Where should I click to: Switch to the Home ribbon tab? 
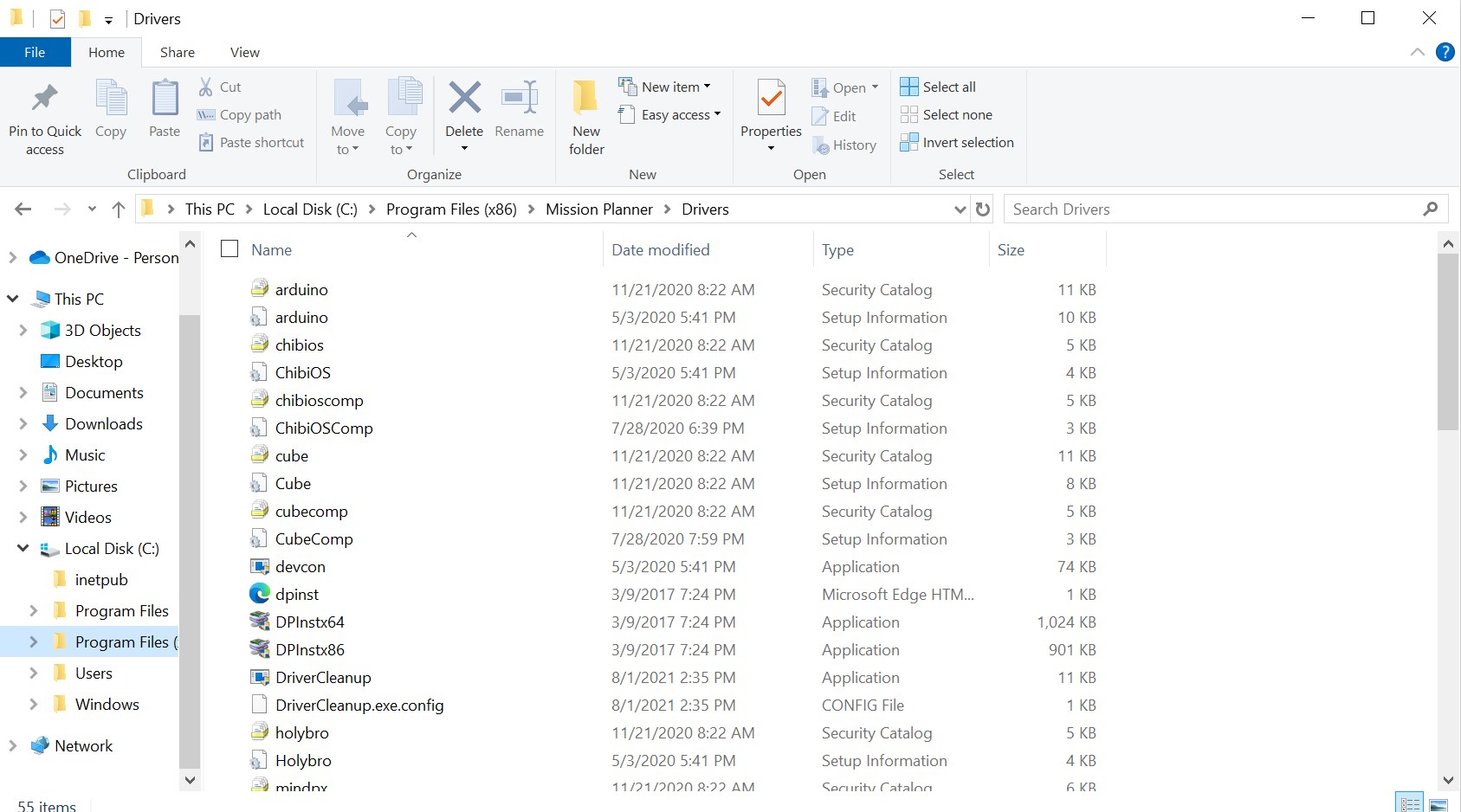coord(107,52)
